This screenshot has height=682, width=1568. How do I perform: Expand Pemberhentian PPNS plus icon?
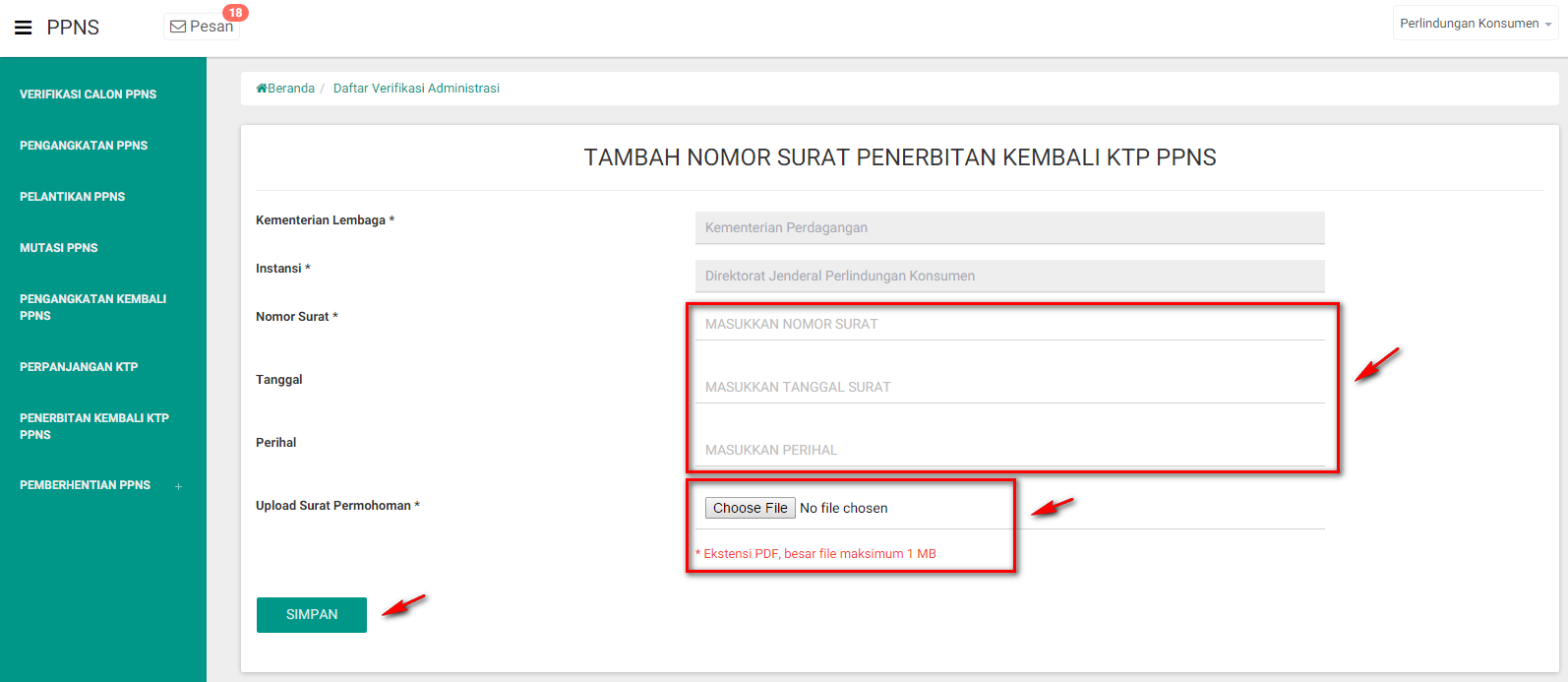178,486
